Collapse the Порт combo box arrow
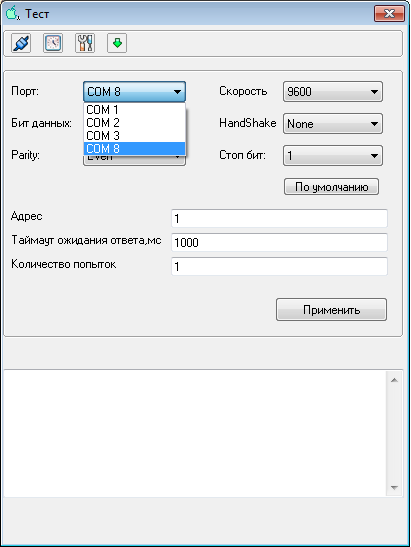 coord(177,92)
